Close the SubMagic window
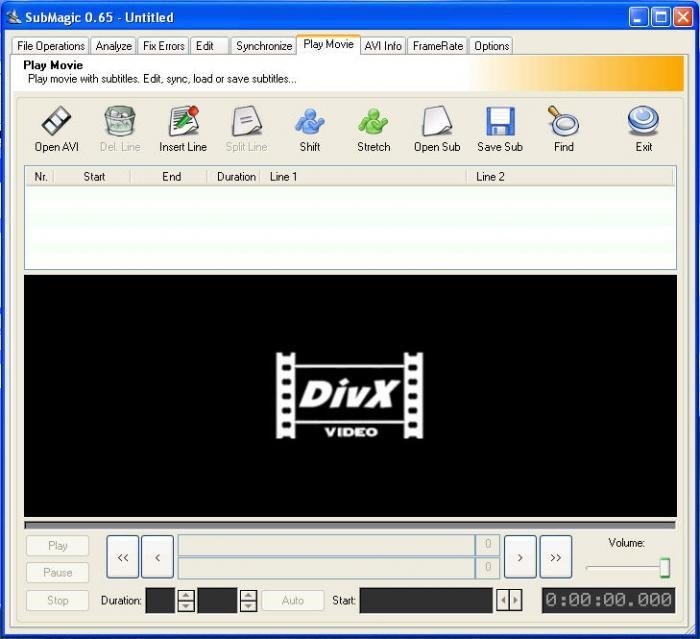 [683, 17]
